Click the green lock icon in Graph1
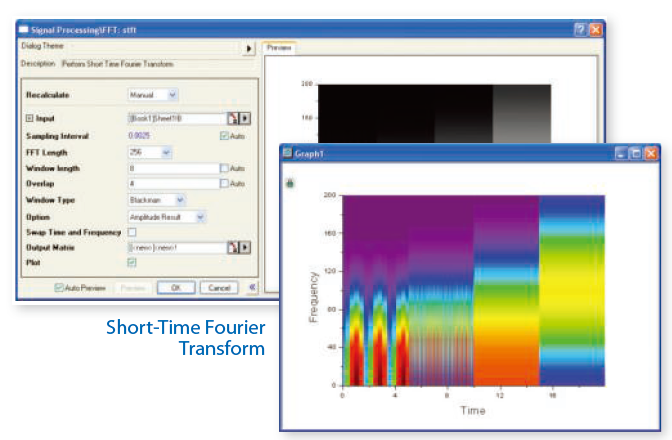This screenshot has width=672, height=440. tap(291, 183)
